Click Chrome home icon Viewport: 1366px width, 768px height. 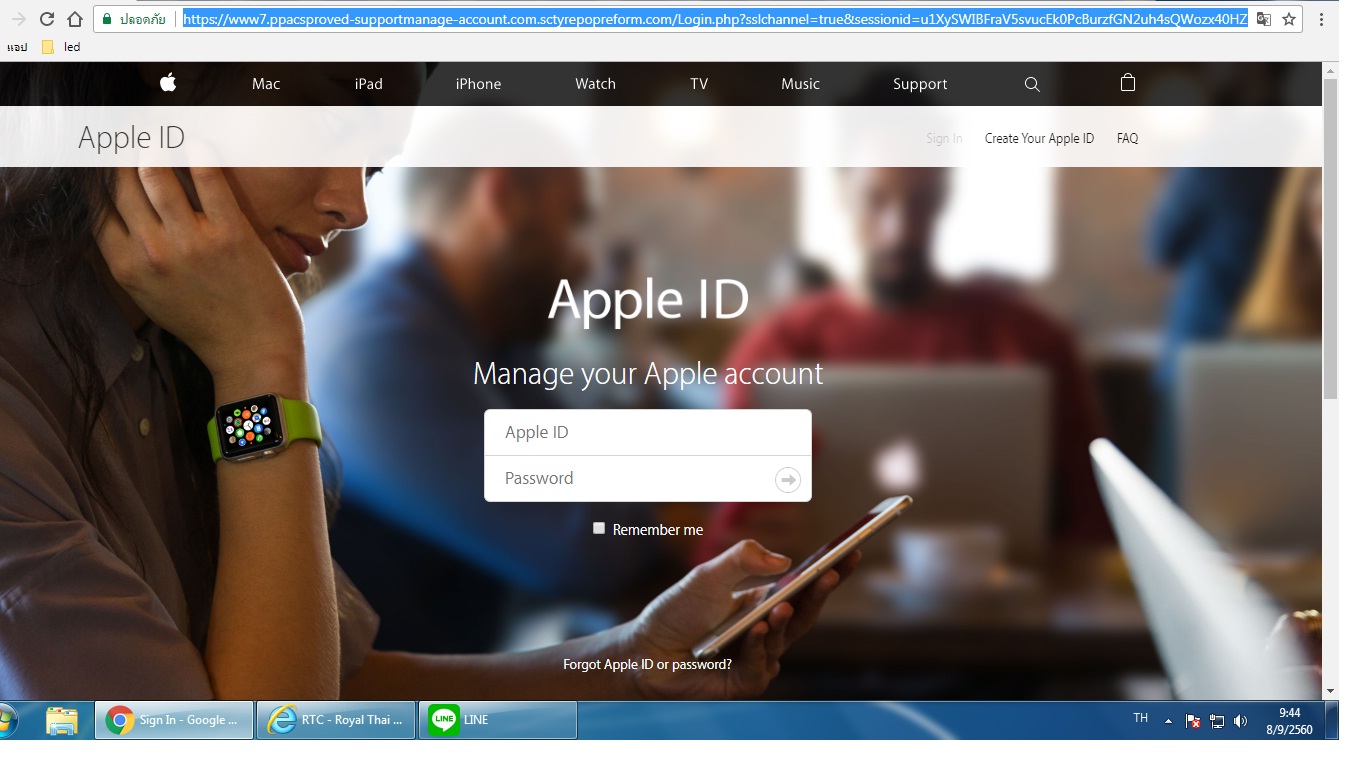[75, 19]
